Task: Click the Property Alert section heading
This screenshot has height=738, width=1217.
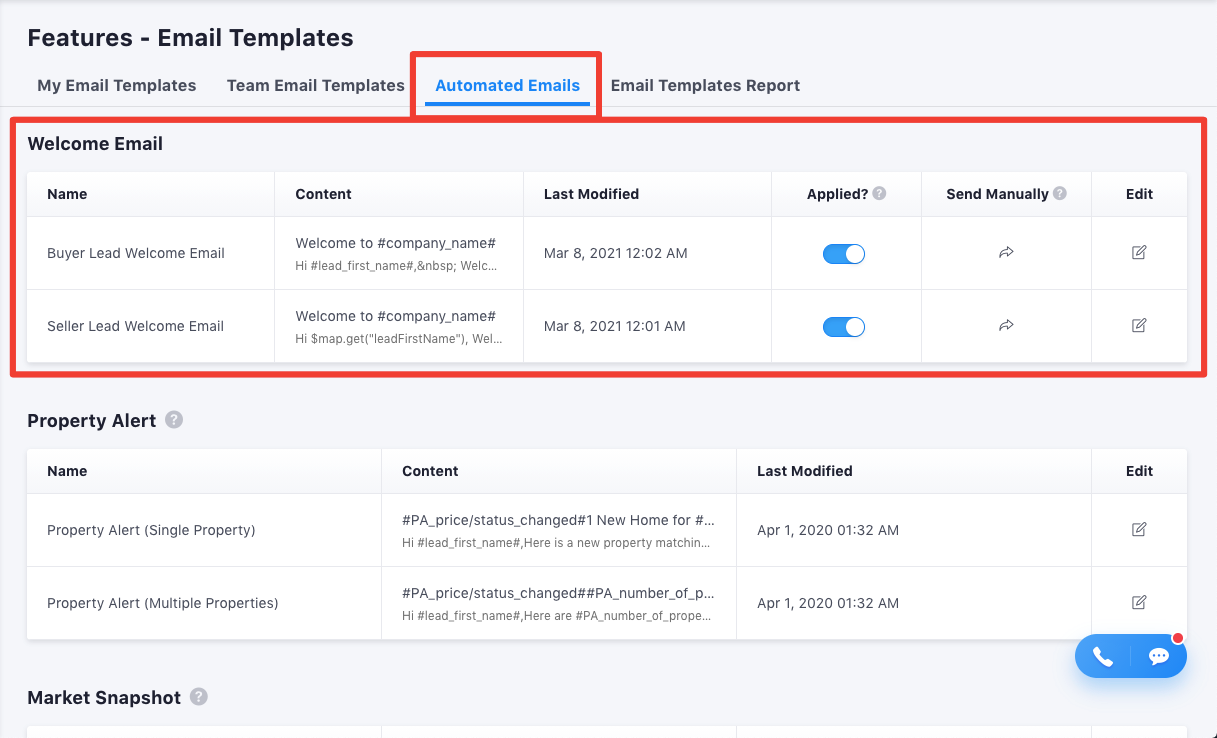Action: (92, 421)
